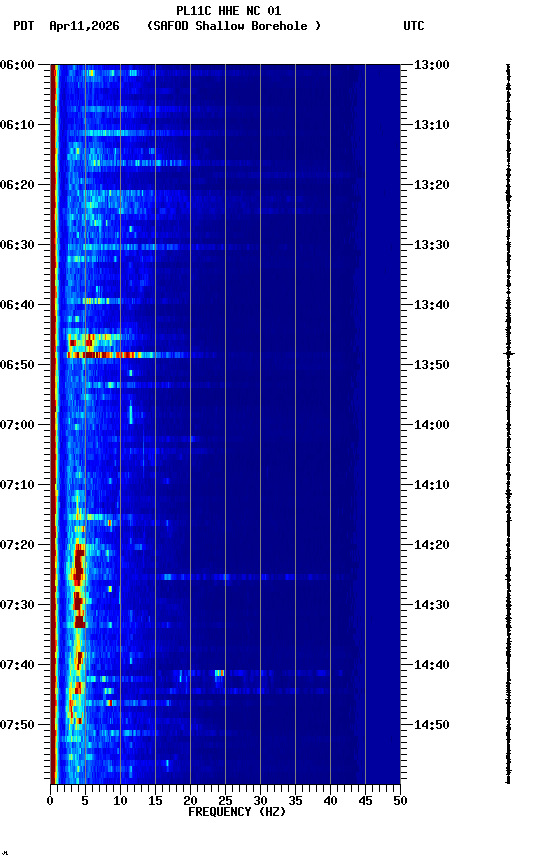Image resolution: width=552 pixels, height=864 pixels.
Task: Click the '14:00' UTC time label
Action: (432, 425)
